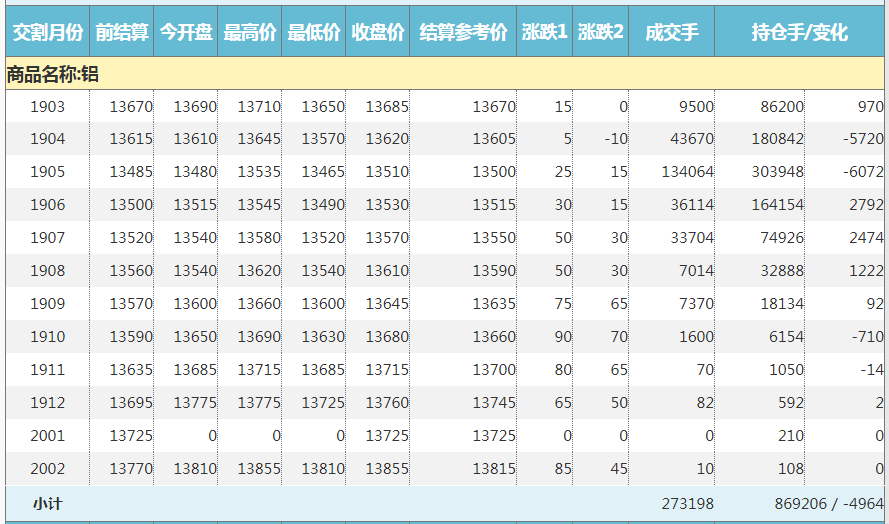Click the 持仓手/变化 column header
This screenshot has width=889, height=524.
tap(800, 33)
